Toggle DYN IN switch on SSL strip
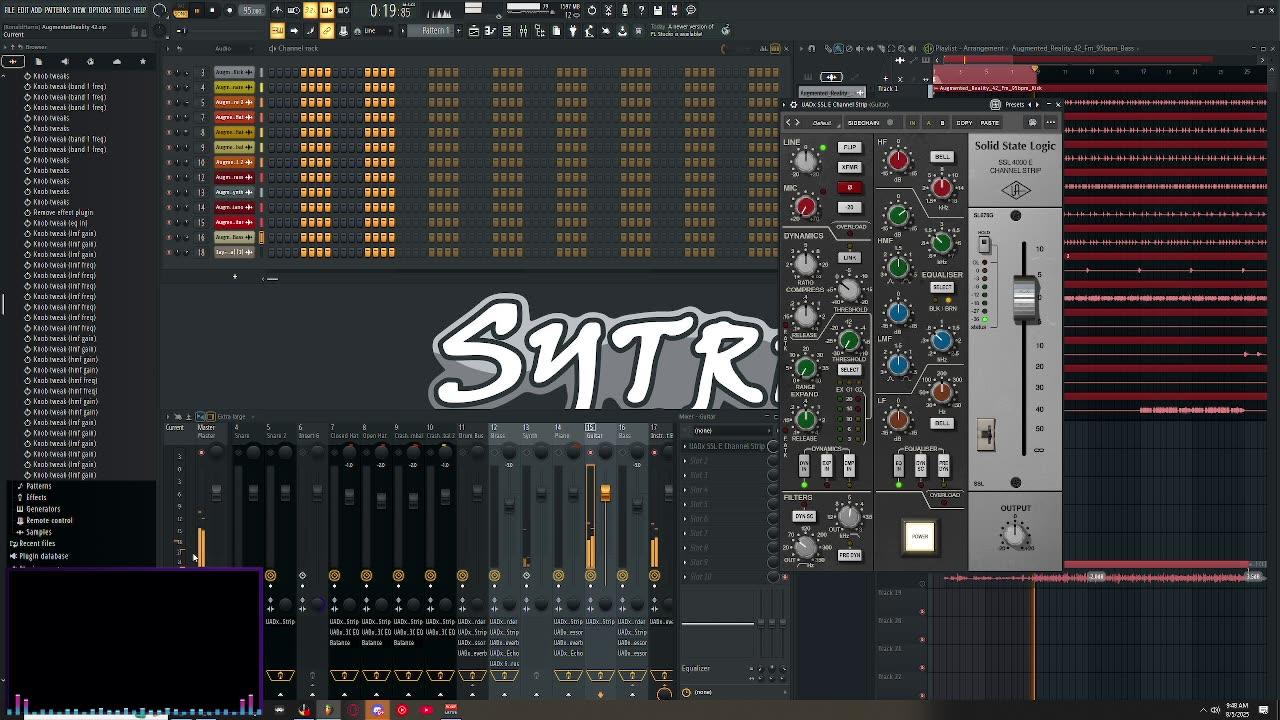 coord(804,466)
